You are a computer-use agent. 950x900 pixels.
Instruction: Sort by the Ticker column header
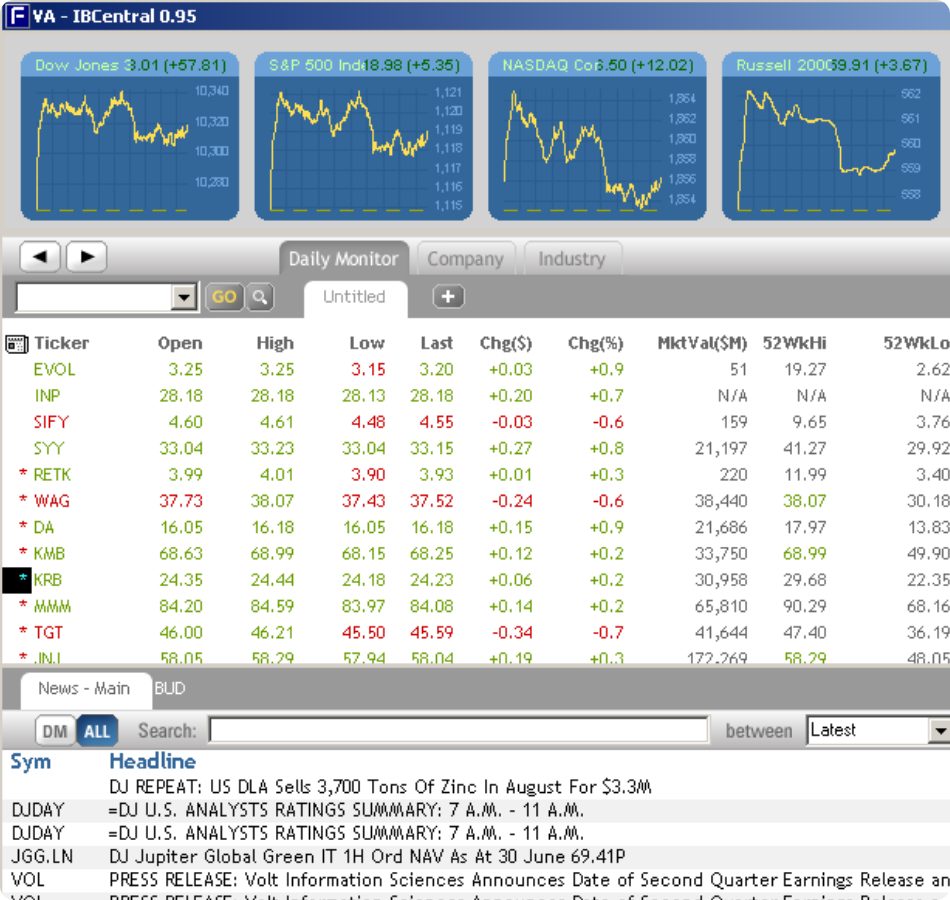point(61,343)
